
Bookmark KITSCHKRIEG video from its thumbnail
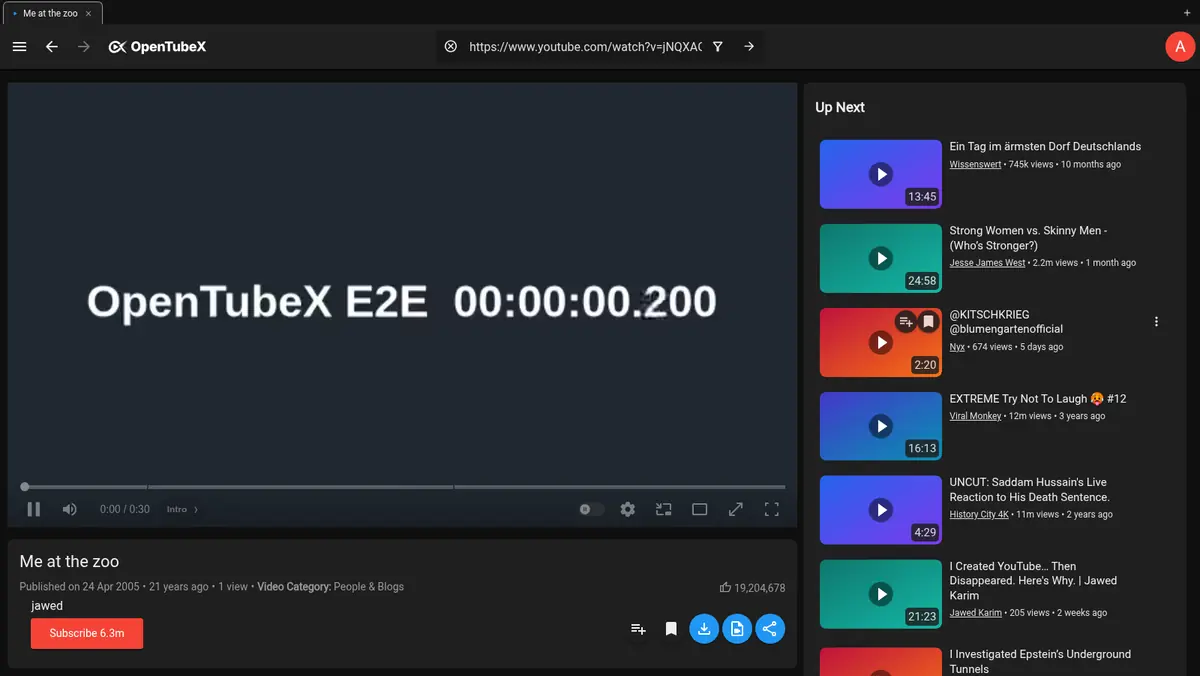coord(928,321)
